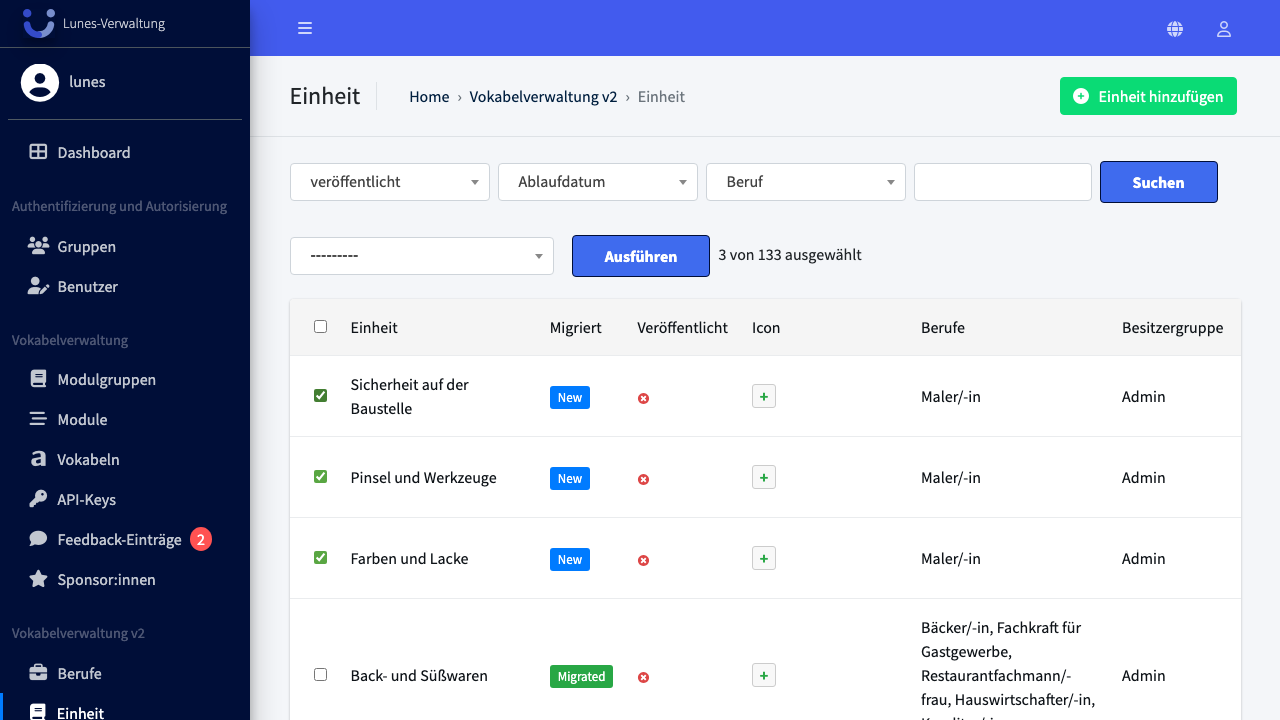Screen dimensions: 1280x720
Task: Open the Ablaufdatum filter dropdown
Action: click(598, 182)
